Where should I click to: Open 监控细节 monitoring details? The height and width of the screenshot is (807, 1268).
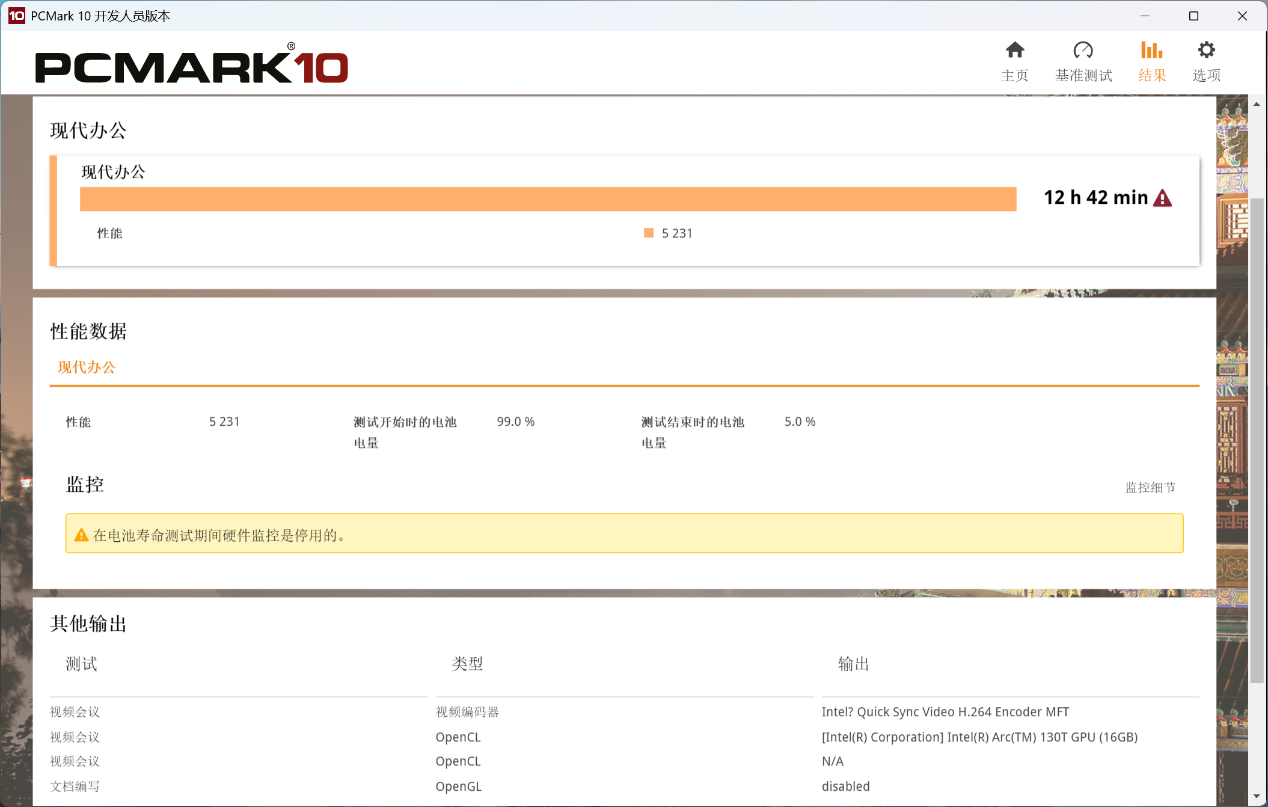point(1150,487)
